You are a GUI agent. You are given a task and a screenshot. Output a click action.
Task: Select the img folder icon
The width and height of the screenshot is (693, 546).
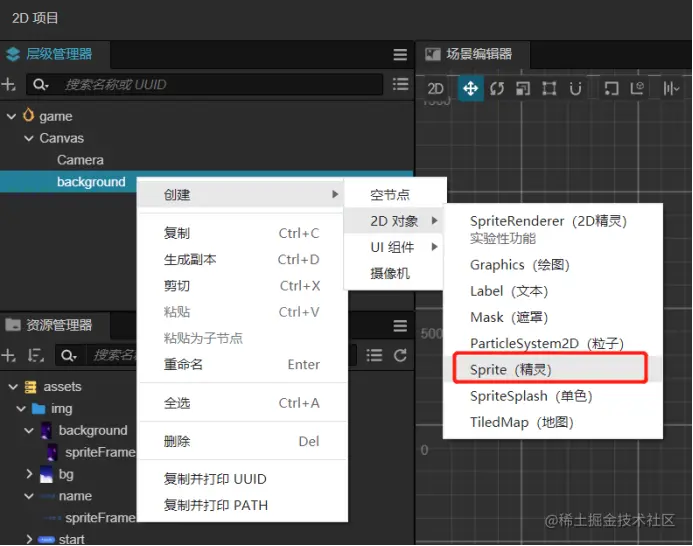point(38,409)
